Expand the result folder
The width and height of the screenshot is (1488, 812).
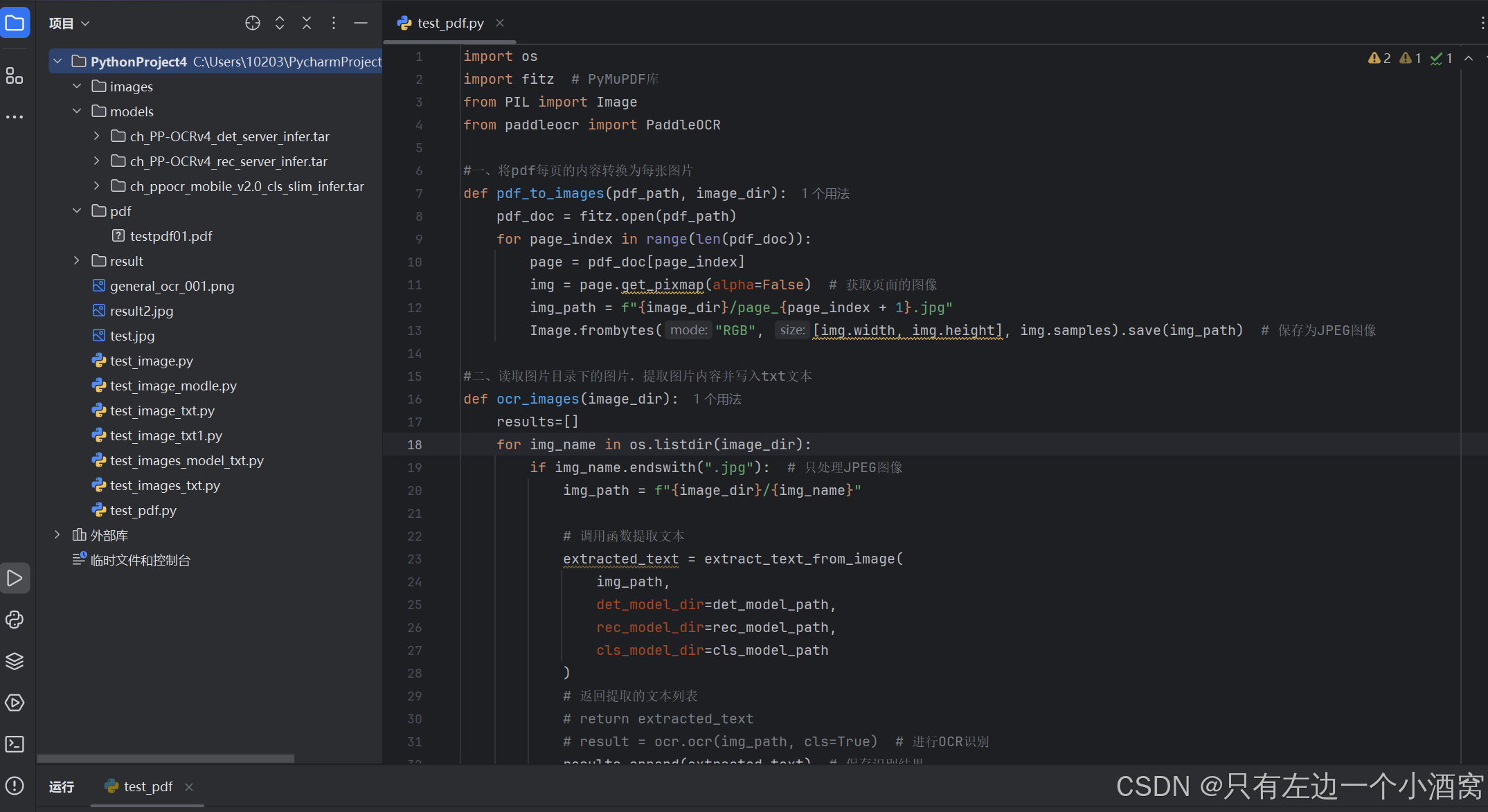[77, 261]
